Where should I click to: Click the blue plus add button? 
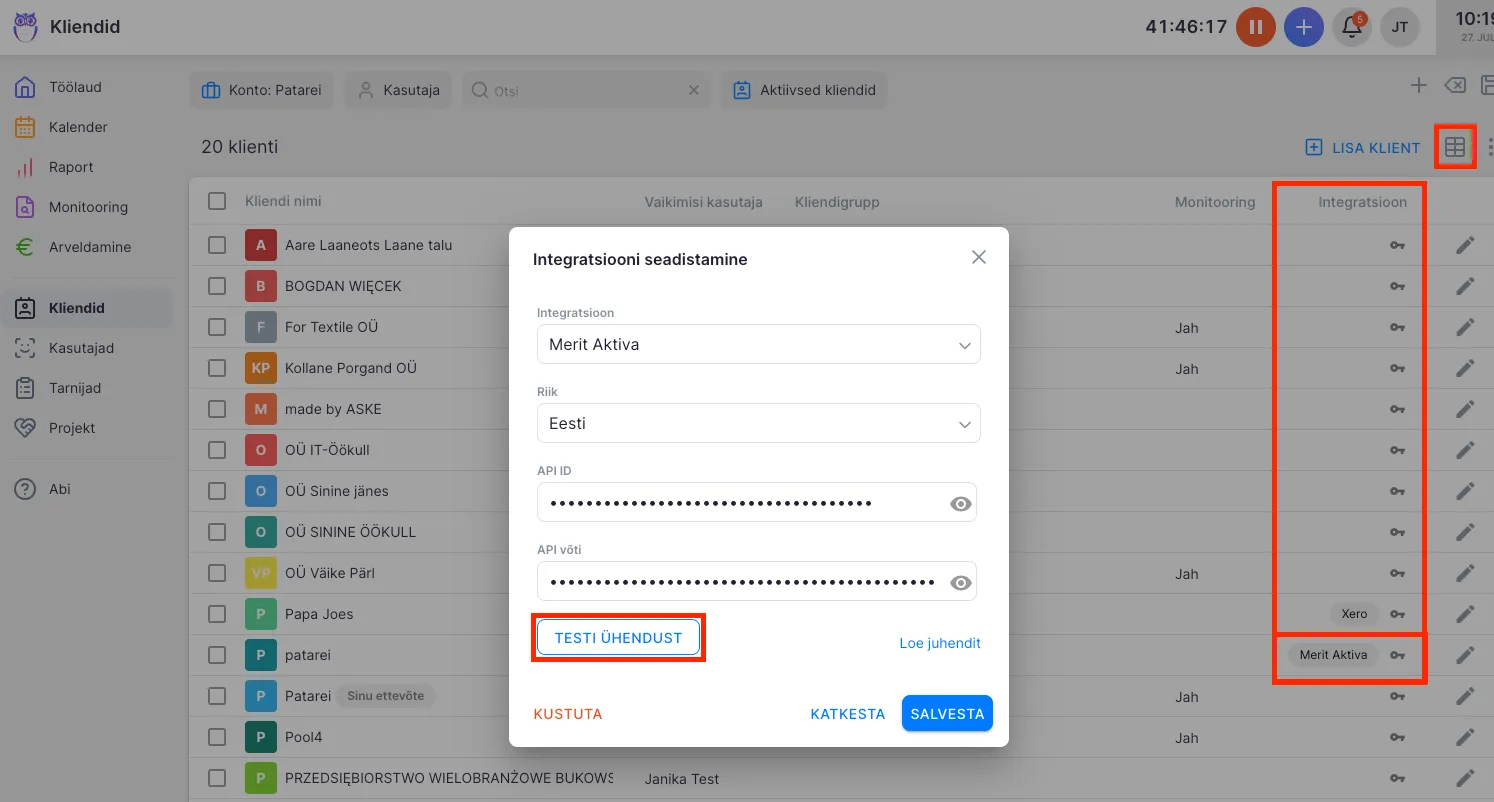[x=1303, y=27]
